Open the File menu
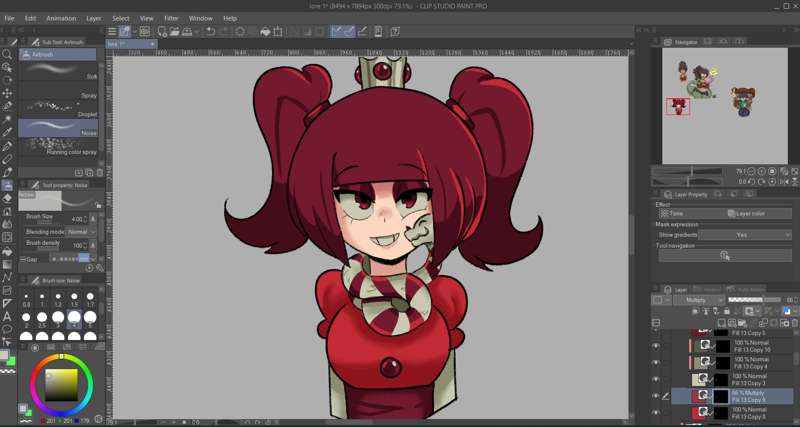The height and width of the screenshot is (427, 800). tap(9, 18)
